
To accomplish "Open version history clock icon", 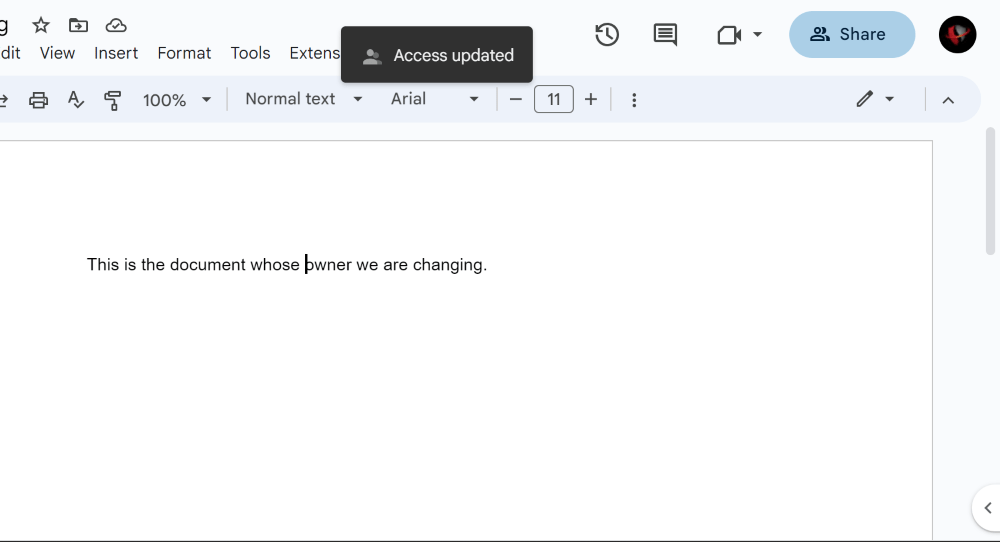I will pos(607,34).
